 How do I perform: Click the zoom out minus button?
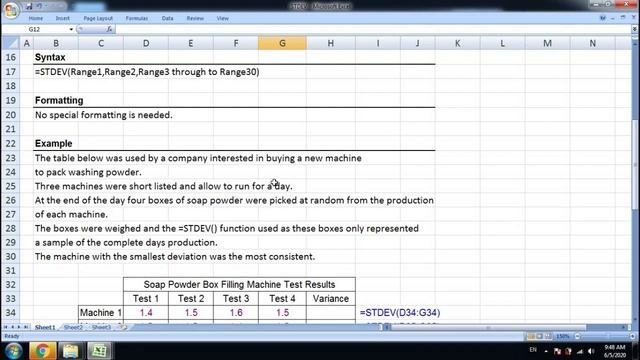(x=577, y=336)
